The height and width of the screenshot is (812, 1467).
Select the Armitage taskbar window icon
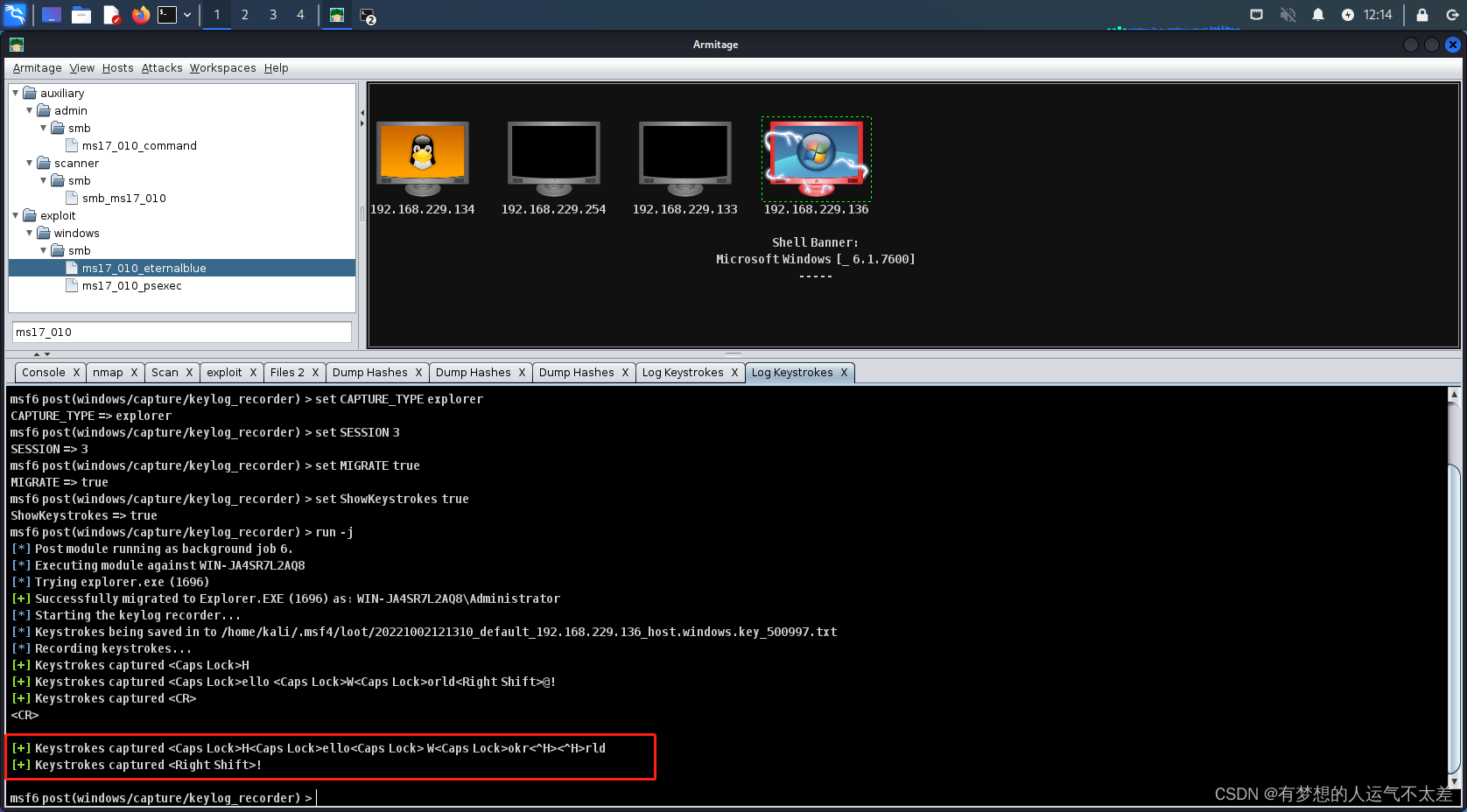(x=337, y=15)
